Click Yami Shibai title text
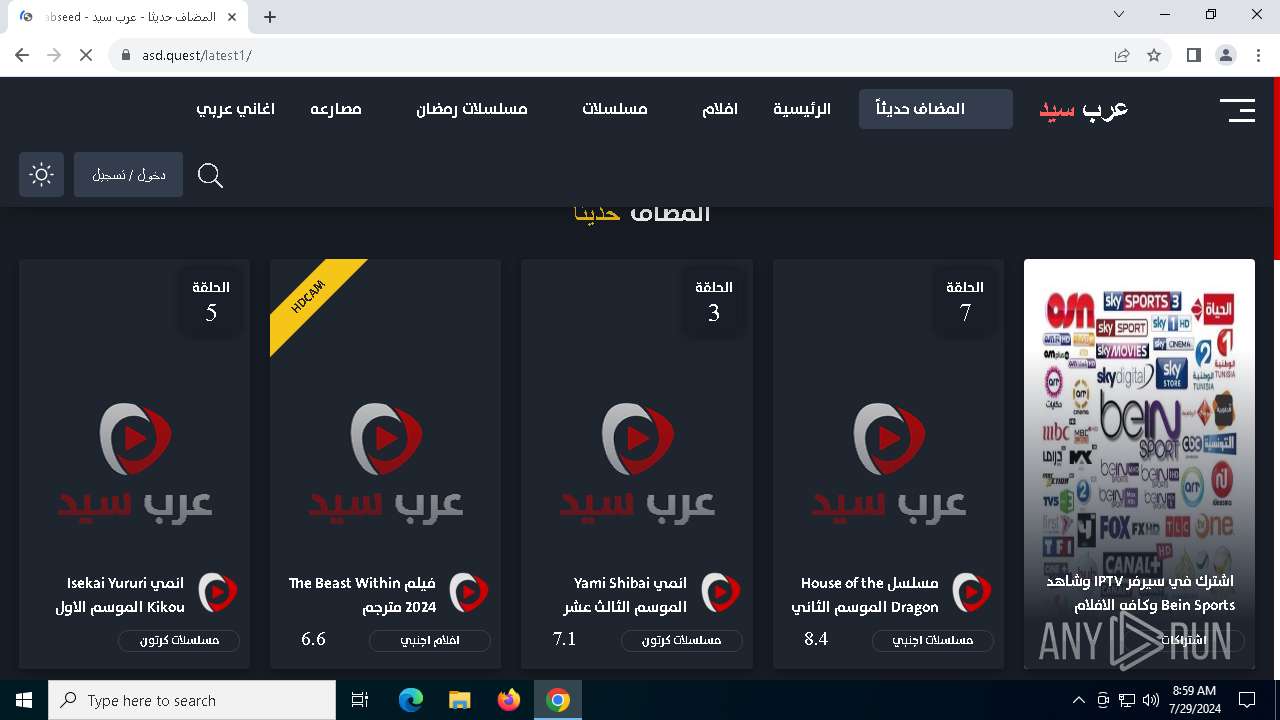The height and width of the screenshot is (720, 1280). click(625, 595)
